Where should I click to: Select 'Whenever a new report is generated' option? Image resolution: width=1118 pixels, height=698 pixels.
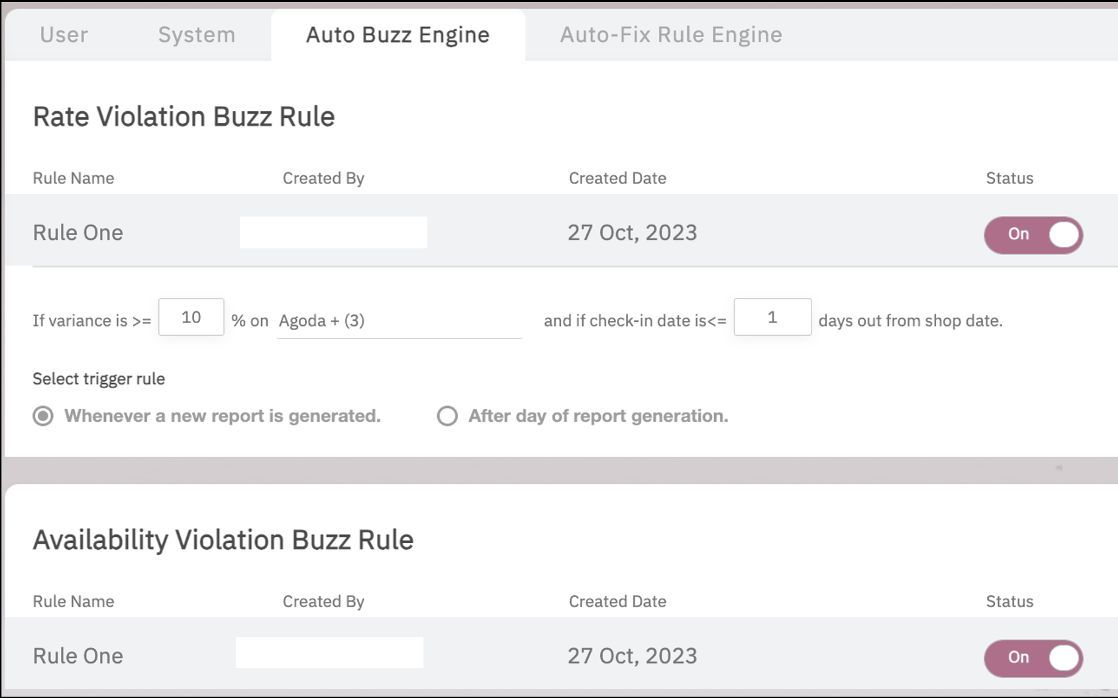(x=43, y=416)
